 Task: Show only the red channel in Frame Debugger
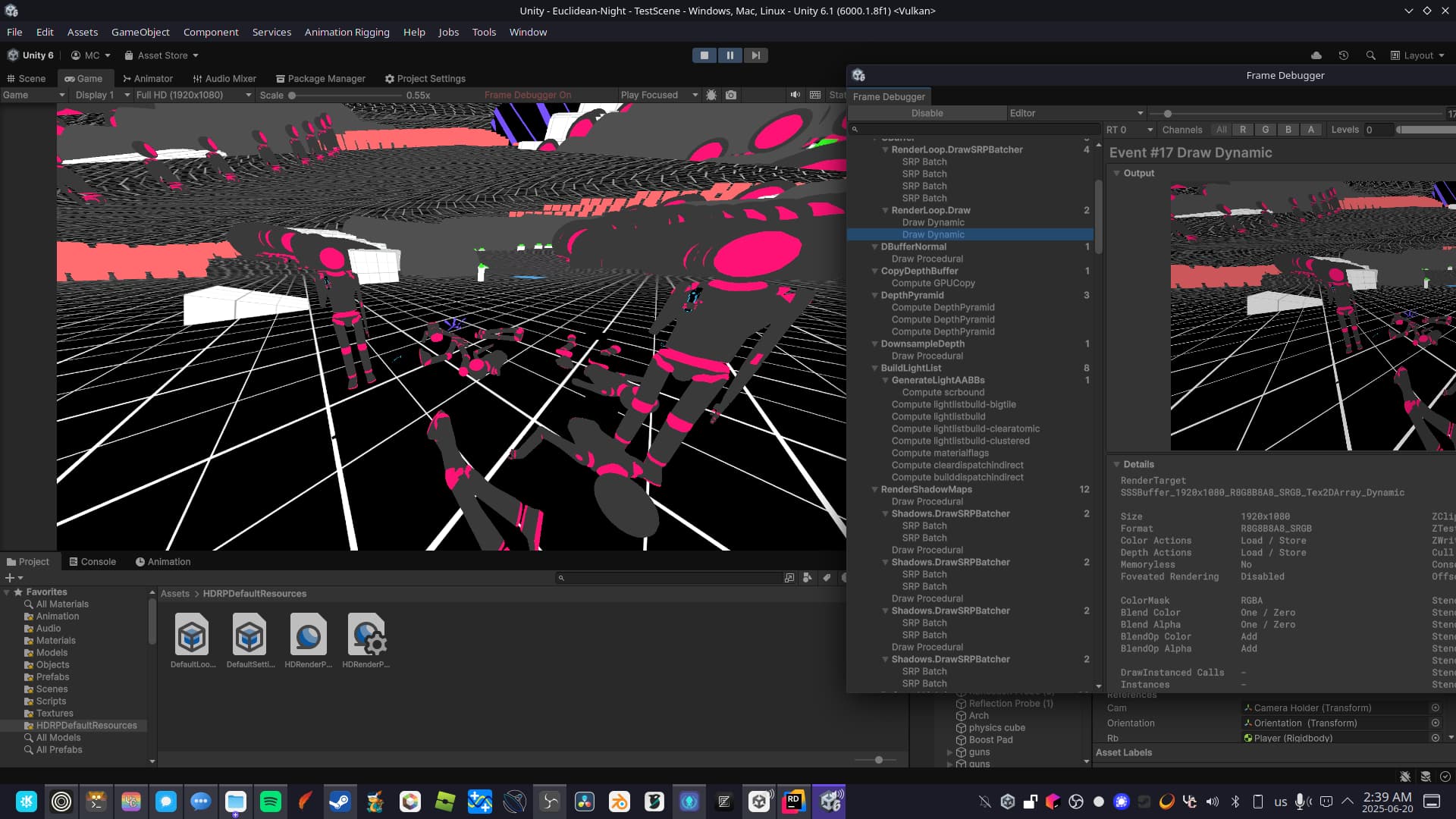point(1243,130)
